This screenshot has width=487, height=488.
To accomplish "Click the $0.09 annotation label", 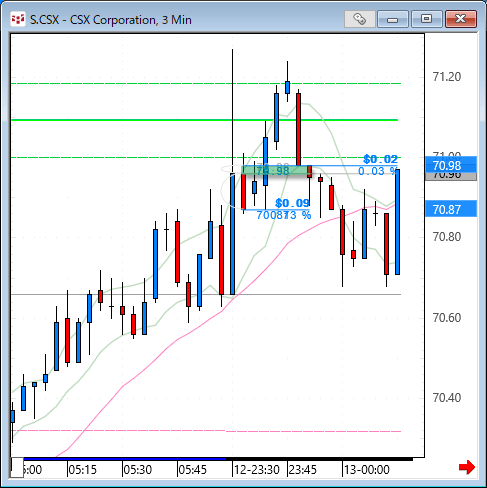I will click(292, 203).
